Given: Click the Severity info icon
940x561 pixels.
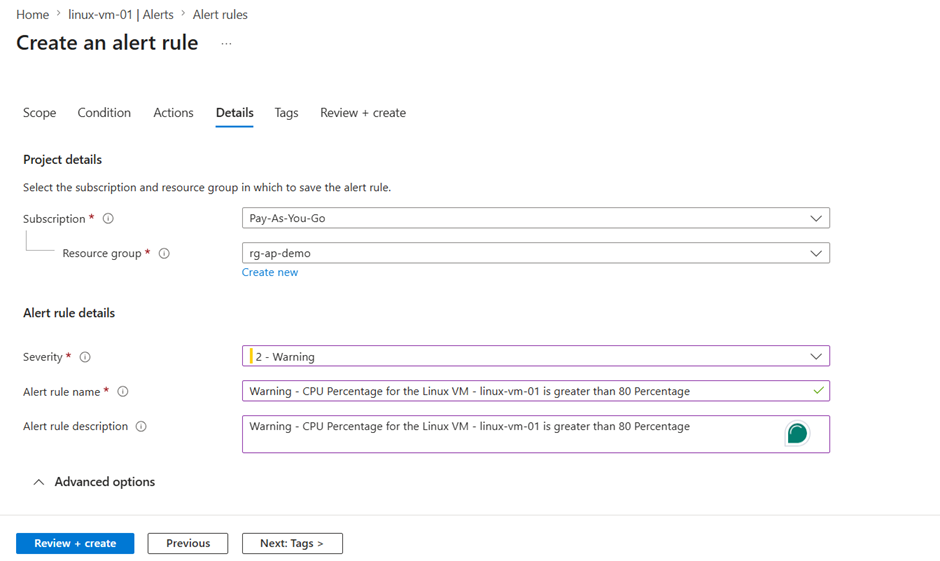Looking at the screenshot, I should click(85, 357).
